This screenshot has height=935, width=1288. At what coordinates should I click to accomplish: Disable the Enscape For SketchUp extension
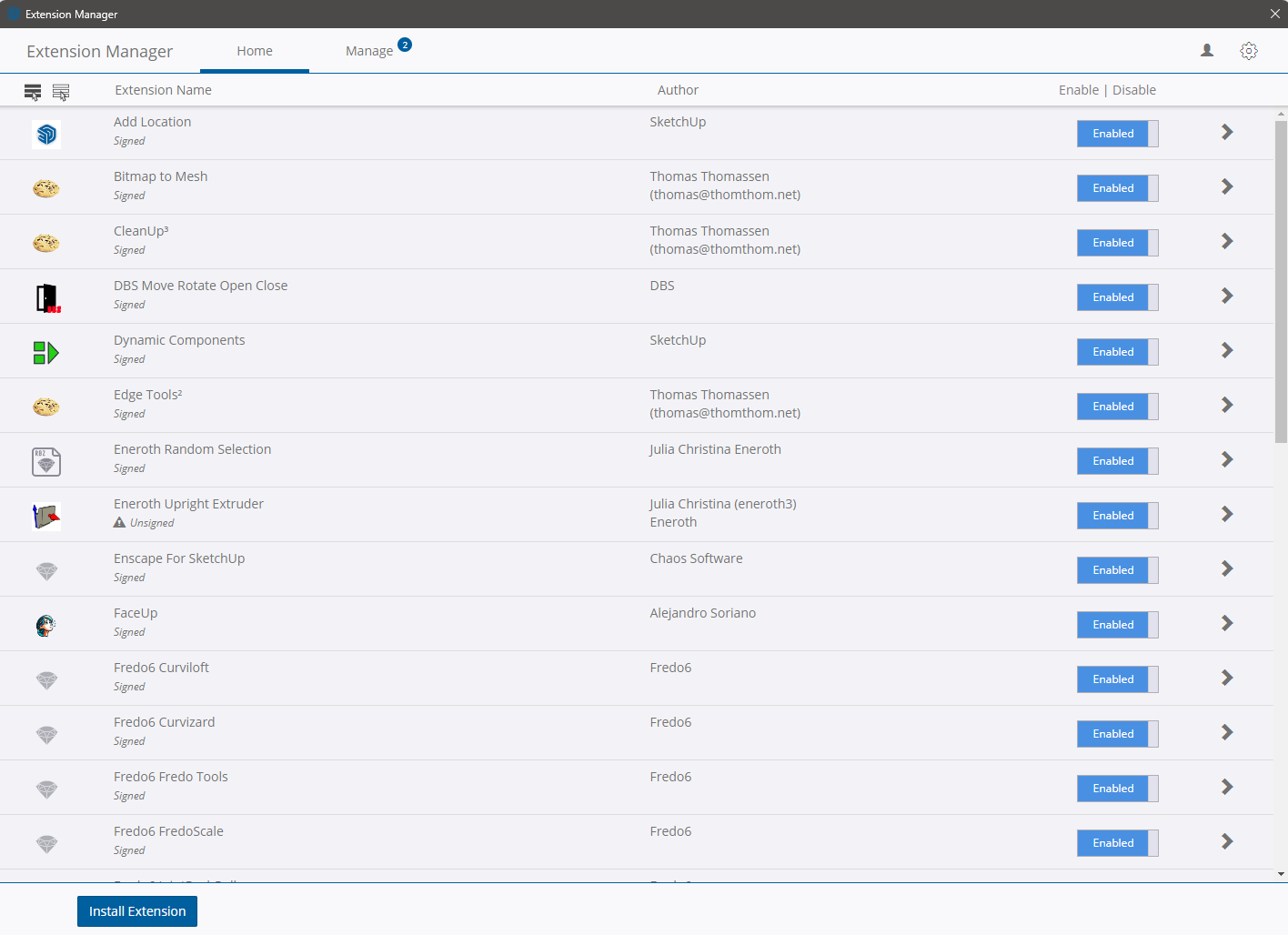[x=1117, y=570]
